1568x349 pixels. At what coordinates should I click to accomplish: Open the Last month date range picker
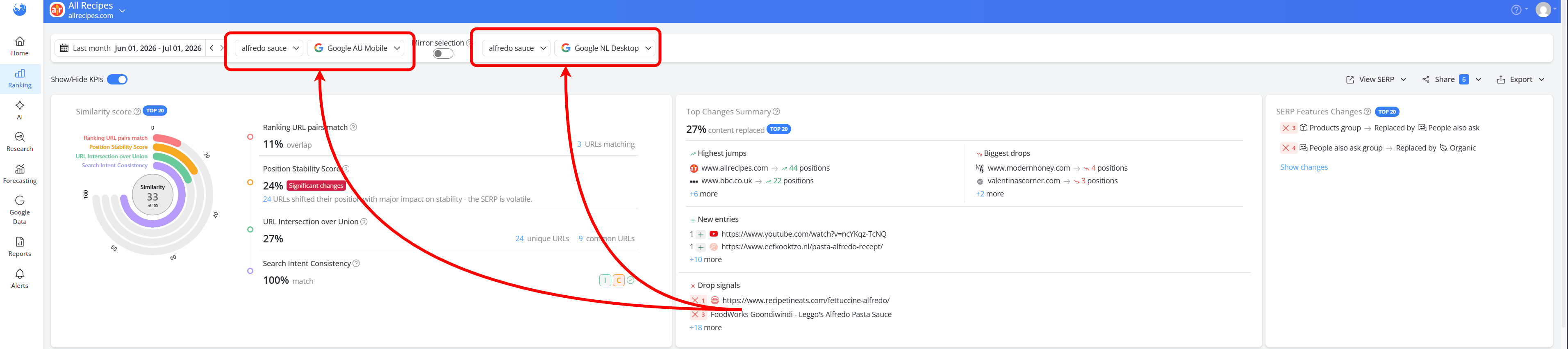coord(131,48)
